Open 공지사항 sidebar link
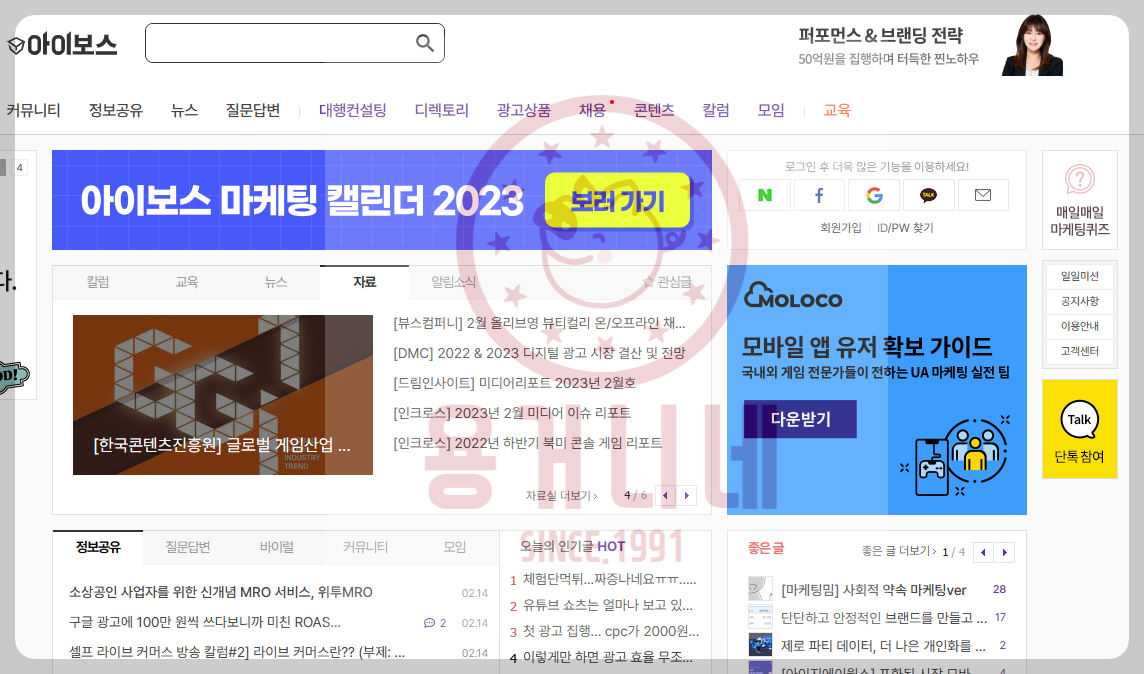Screen dimensions: 1144x674 (1080, 301)
